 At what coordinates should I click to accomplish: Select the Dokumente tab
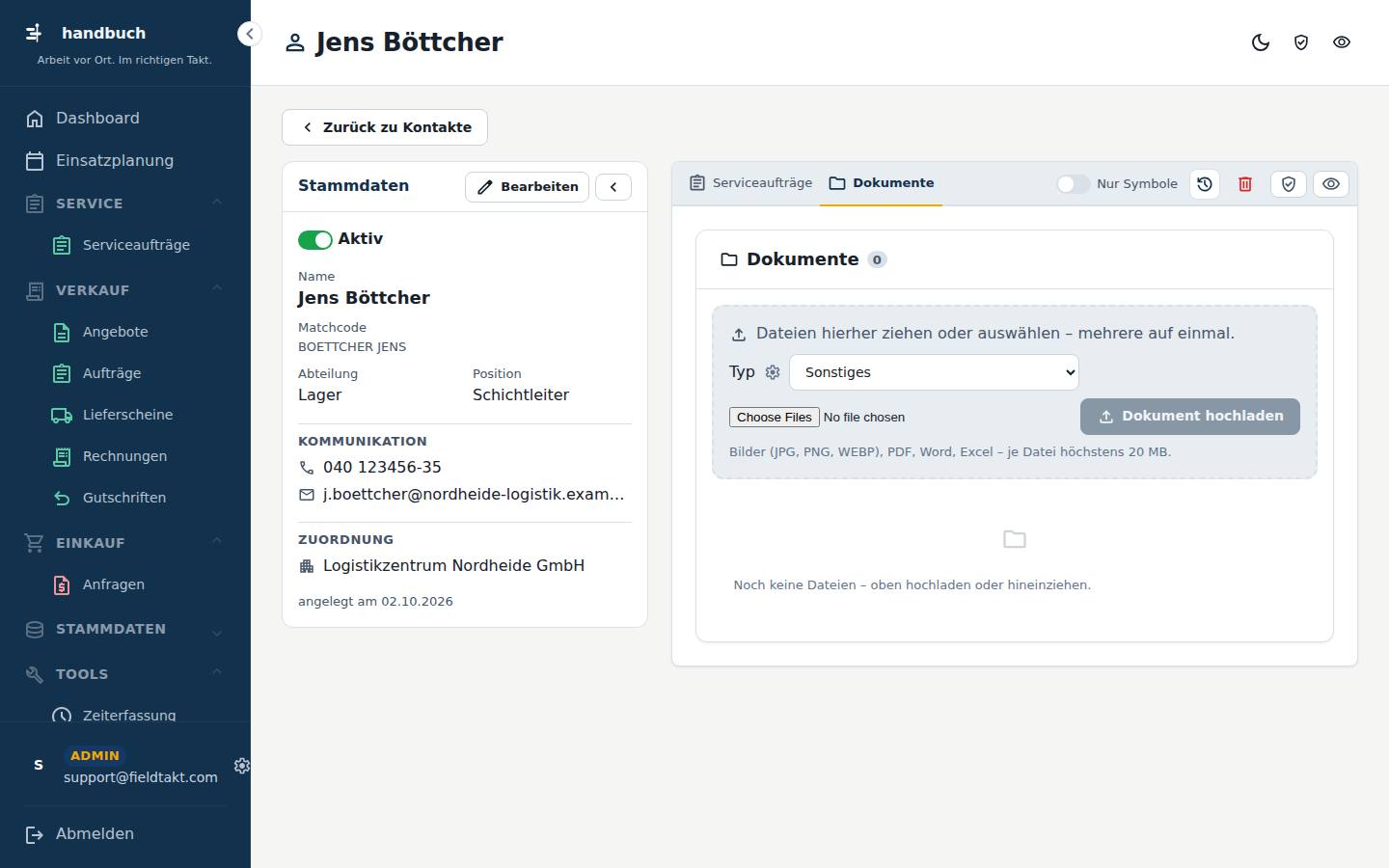tap(881, 183)
